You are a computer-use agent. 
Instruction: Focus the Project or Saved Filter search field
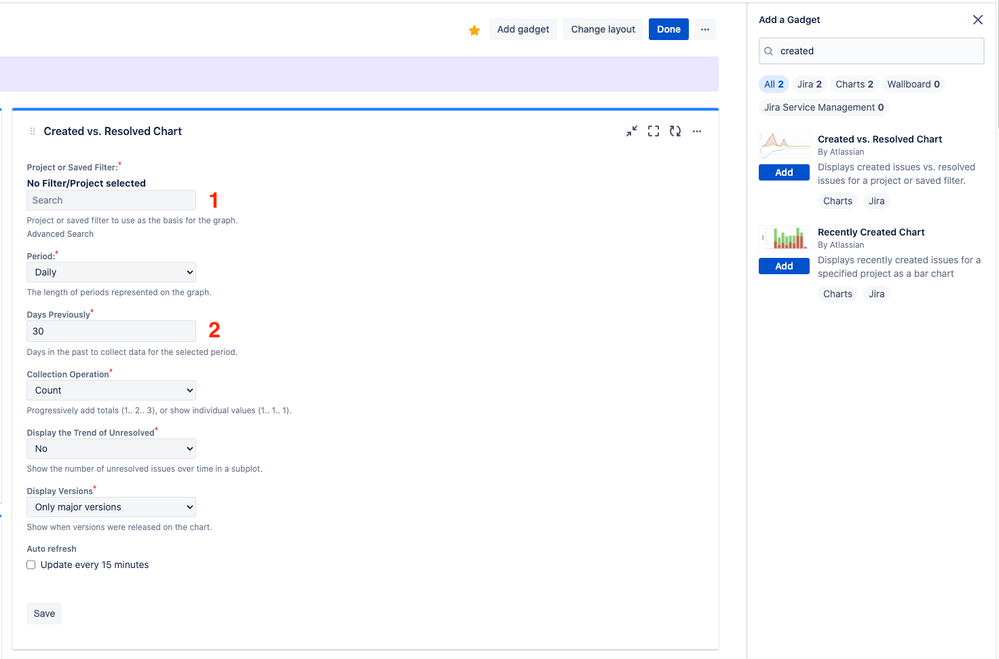pos(111,200)
